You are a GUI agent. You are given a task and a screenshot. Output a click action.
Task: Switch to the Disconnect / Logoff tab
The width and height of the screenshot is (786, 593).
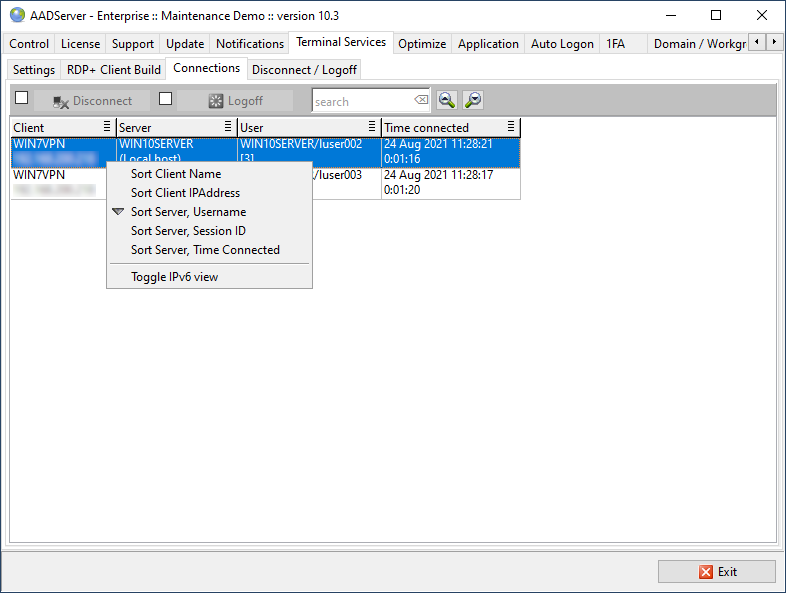click(x=303, y=70)
